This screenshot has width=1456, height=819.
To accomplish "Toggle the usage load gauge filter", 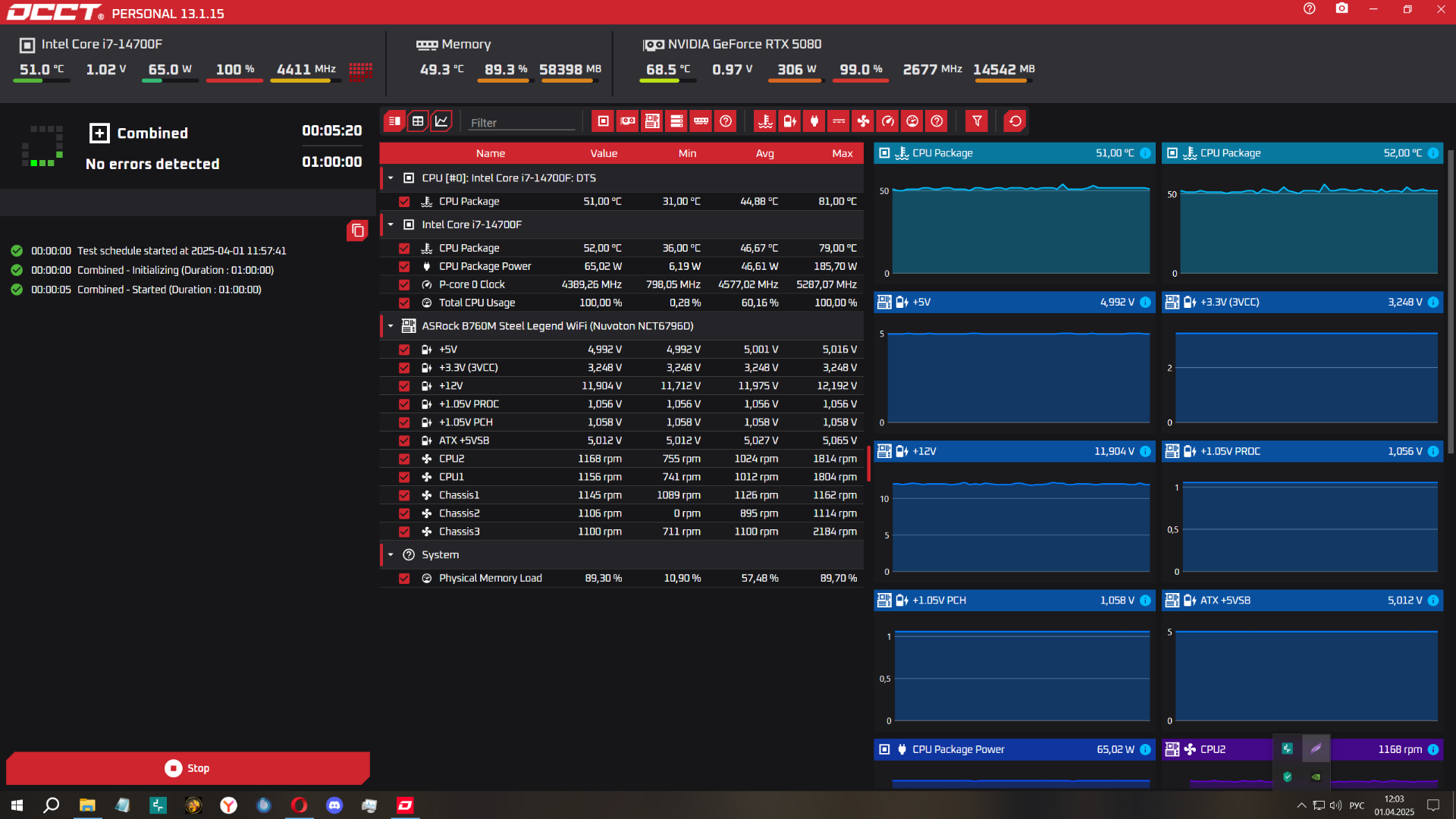I will point(912,121).
